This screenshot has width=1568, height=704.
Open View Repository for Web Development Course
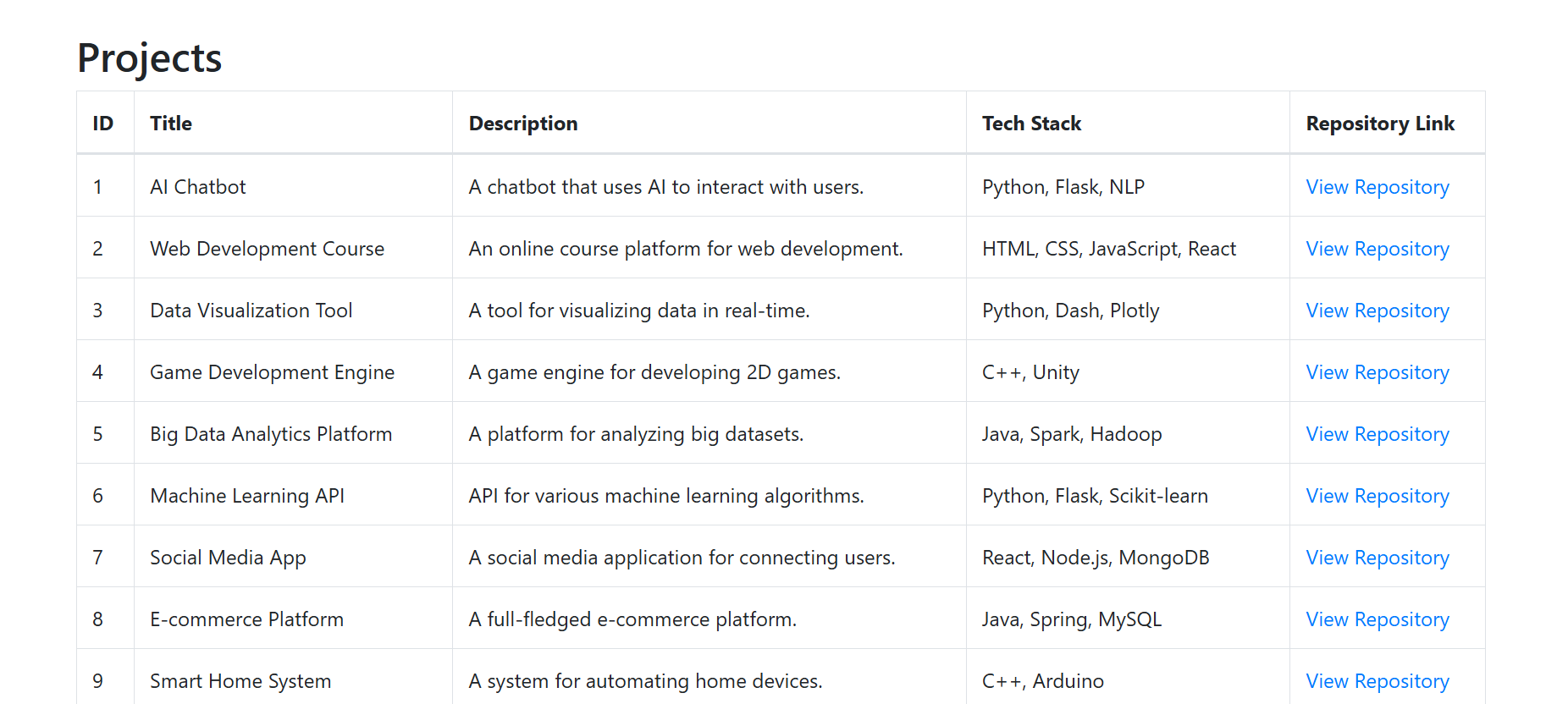(x=1378, y=249)
